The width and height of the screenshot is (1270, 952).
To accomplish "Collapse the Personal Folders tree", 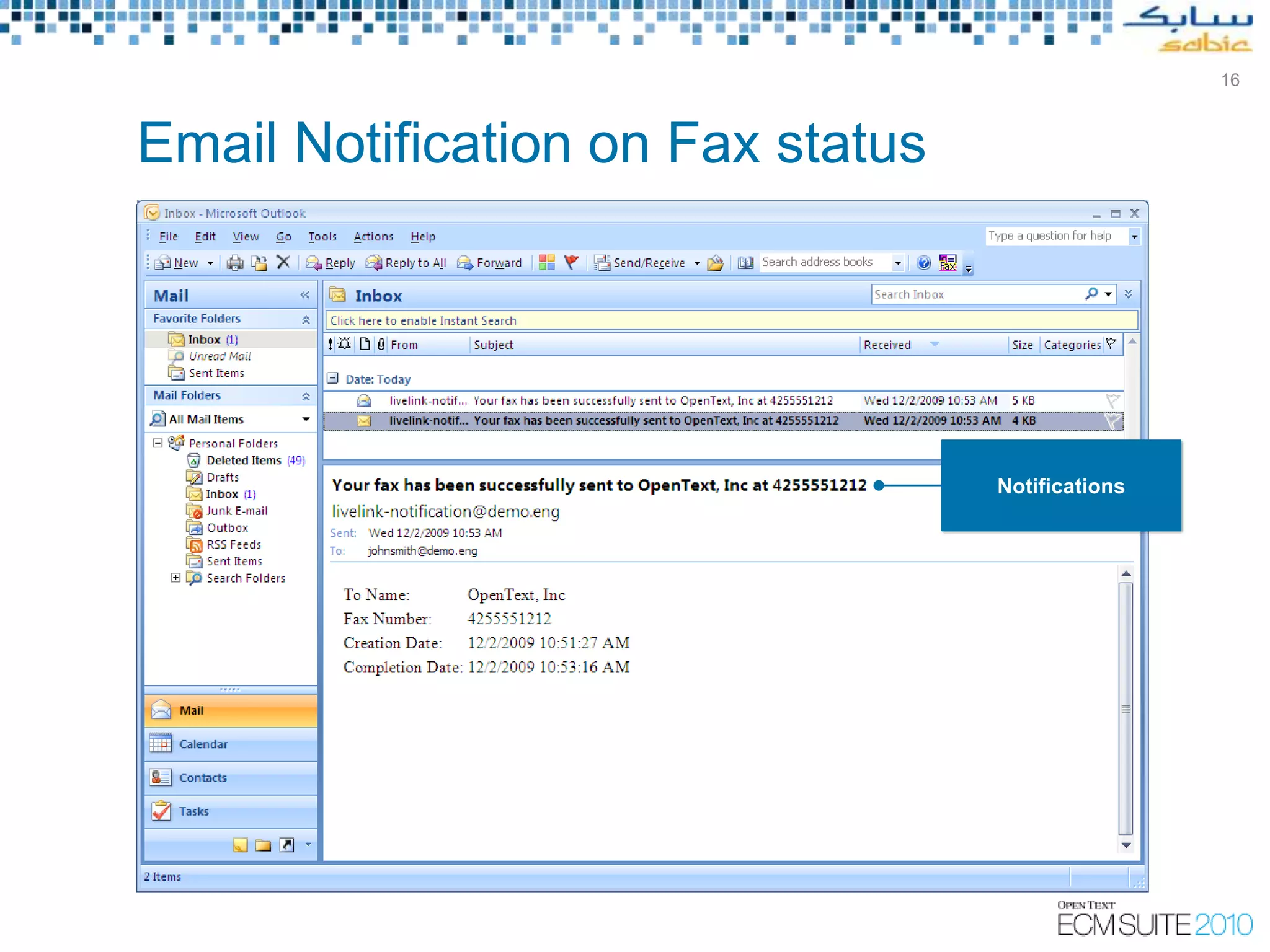I will [x=158, y=443].
